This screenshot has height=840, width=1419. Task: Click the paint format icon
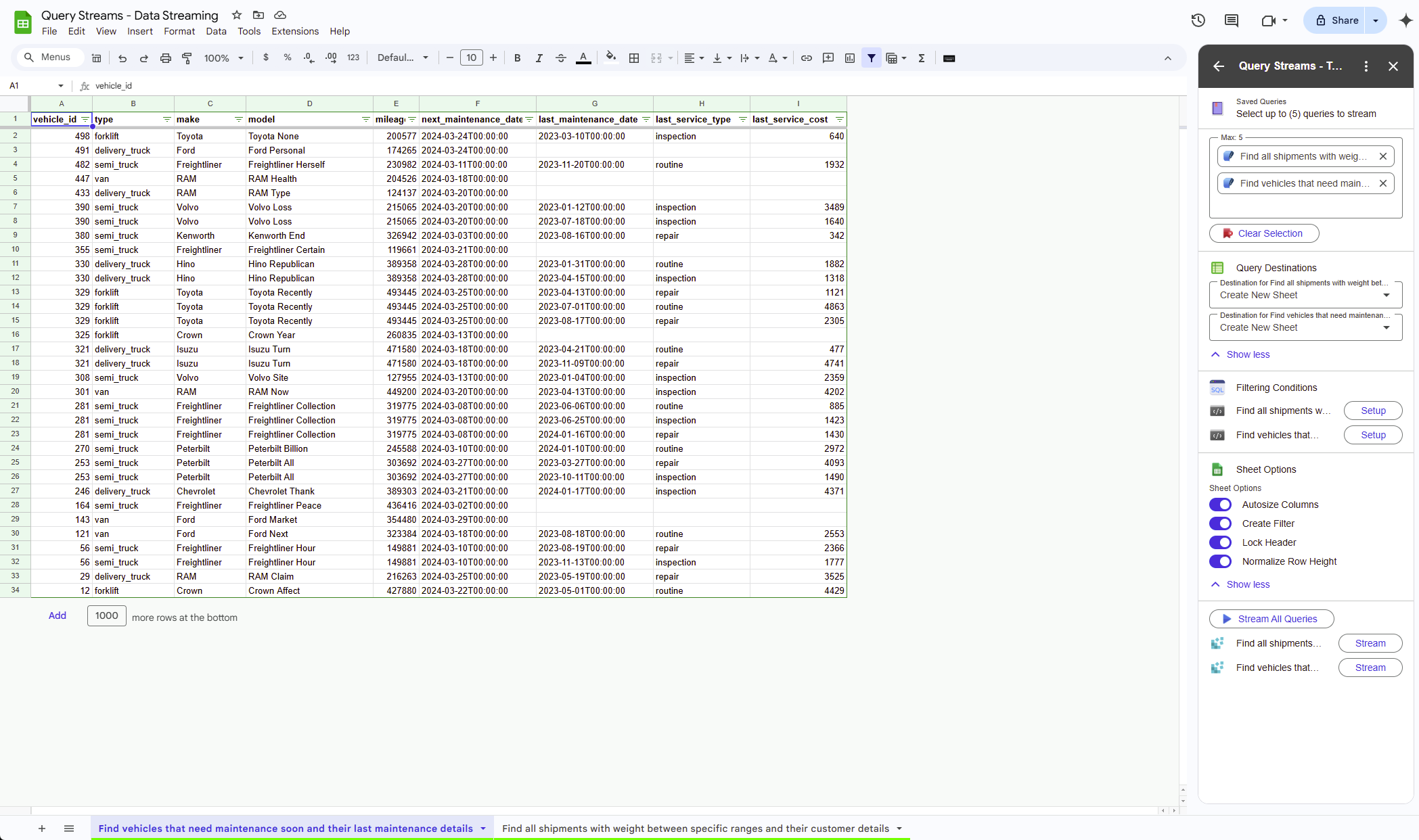coord(187,58)
